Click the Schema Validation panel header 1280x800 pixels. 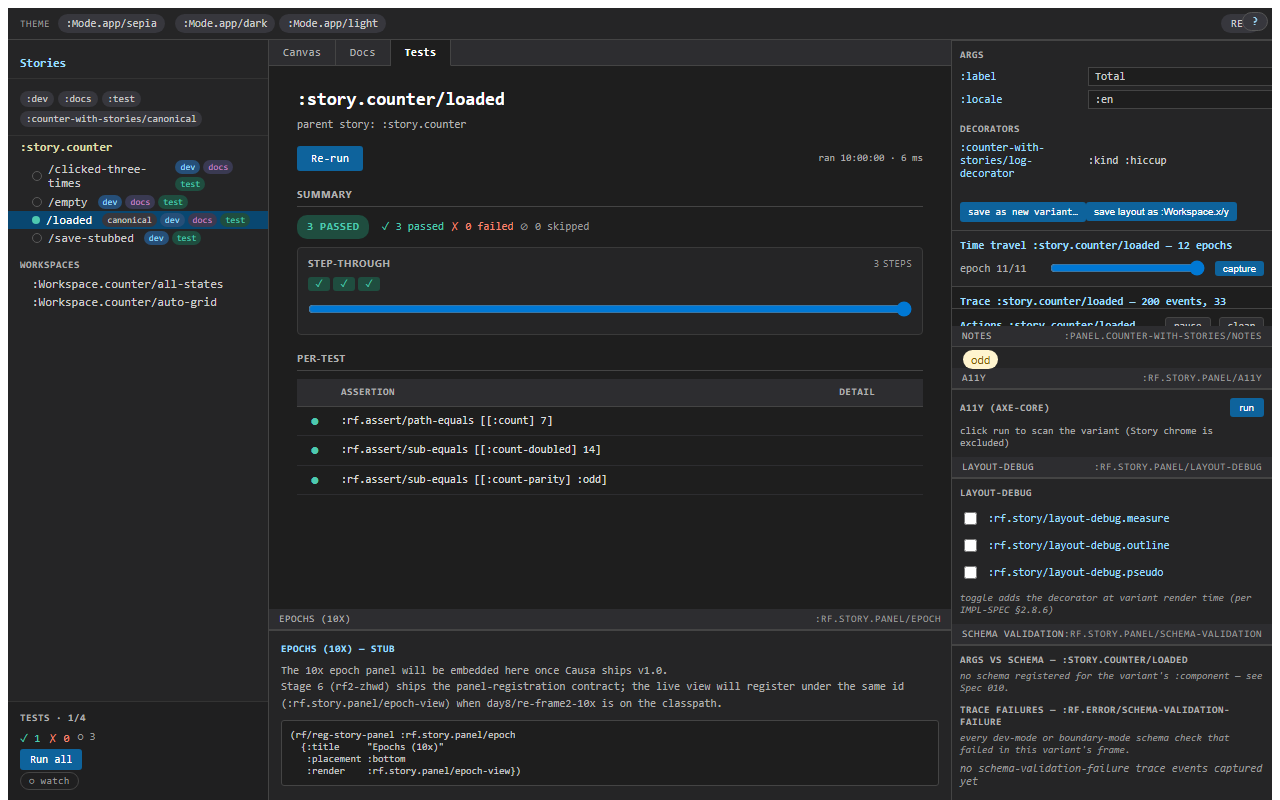[x=1111, y=634]
